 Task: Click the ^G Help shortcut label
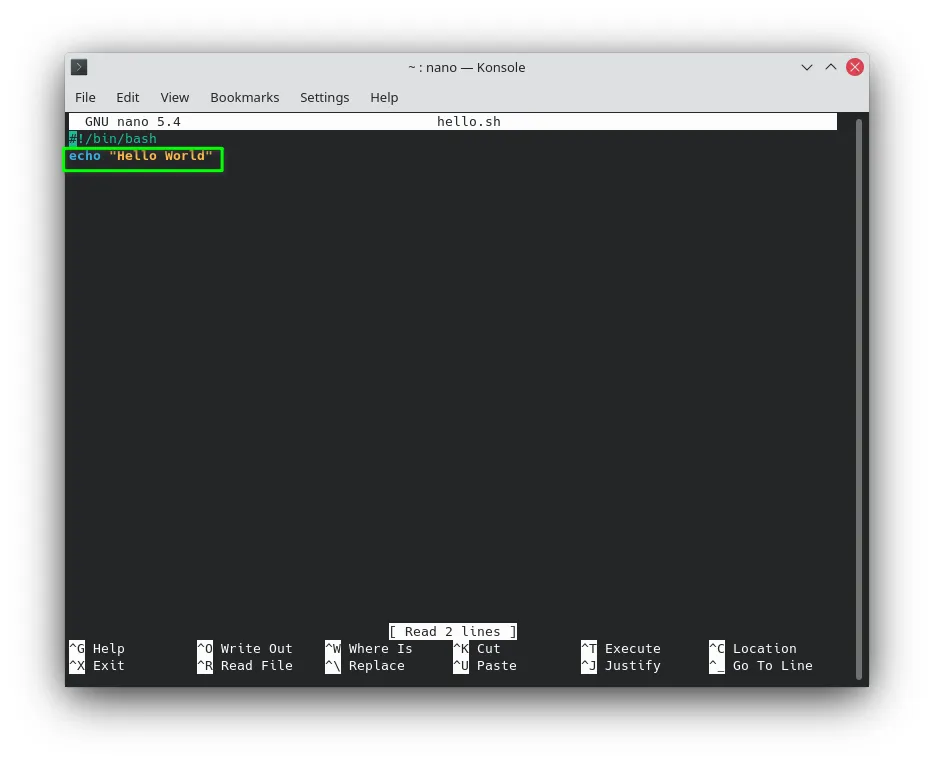[97, 648]
